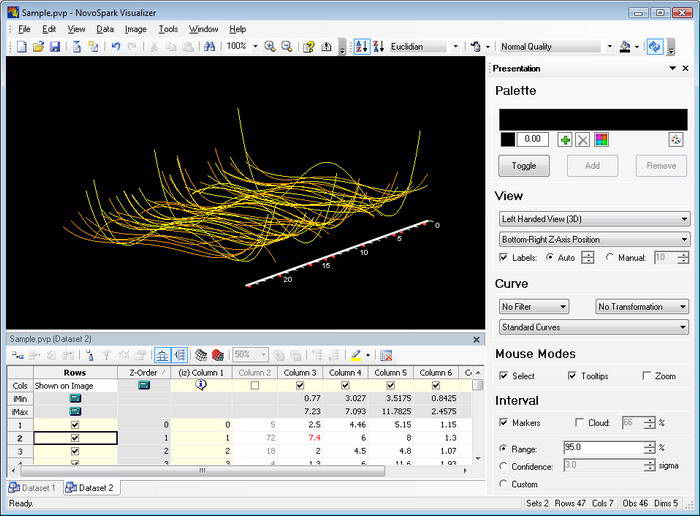The image size is (700, 516).
Task: Disable the Select mouse mode checkbox
Action: [x=504, y=376]
